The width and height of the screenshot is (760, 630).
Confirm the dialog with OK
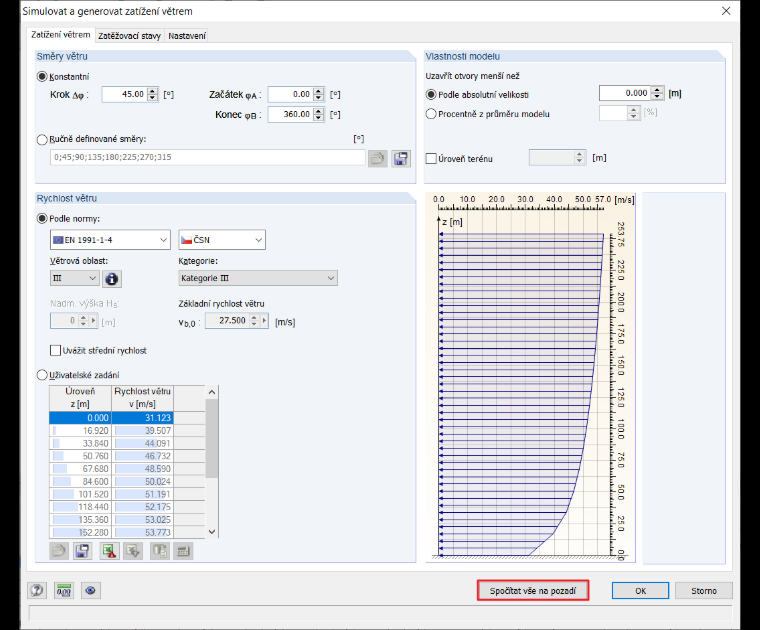pyautogui.click(x=640, y=591)
